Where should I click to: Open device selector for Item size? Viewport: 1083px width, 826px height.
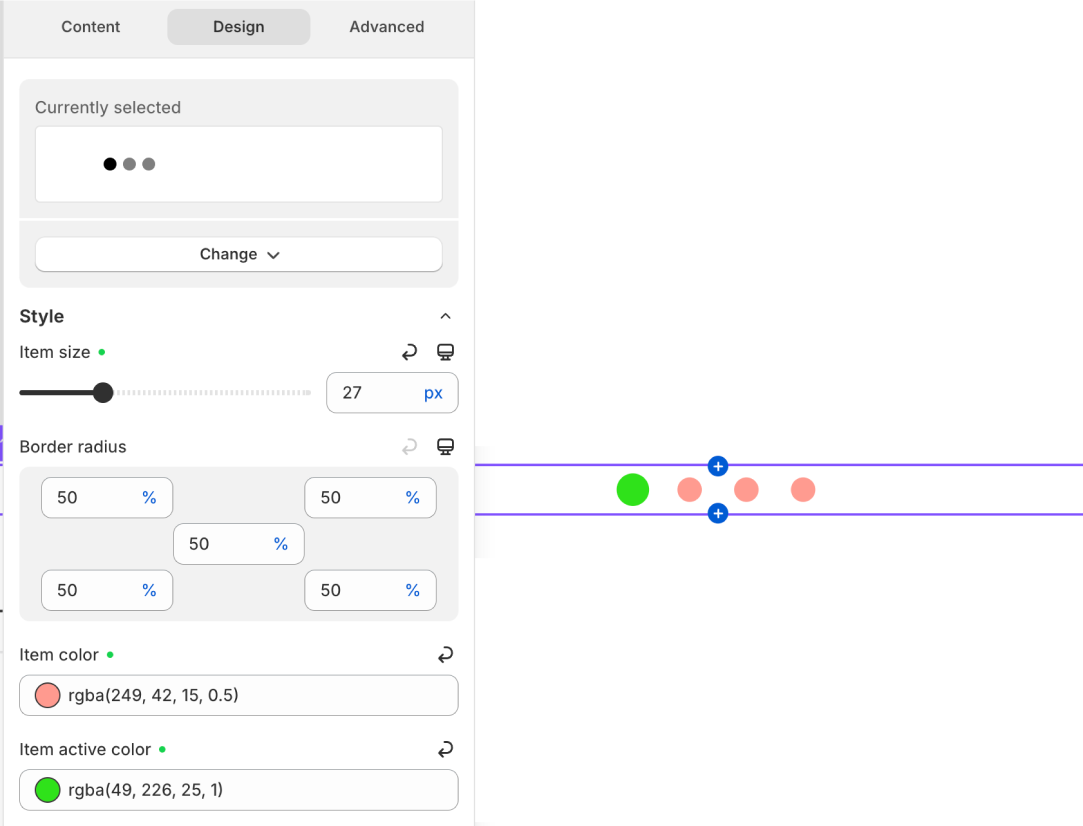[x=446, y=352]
